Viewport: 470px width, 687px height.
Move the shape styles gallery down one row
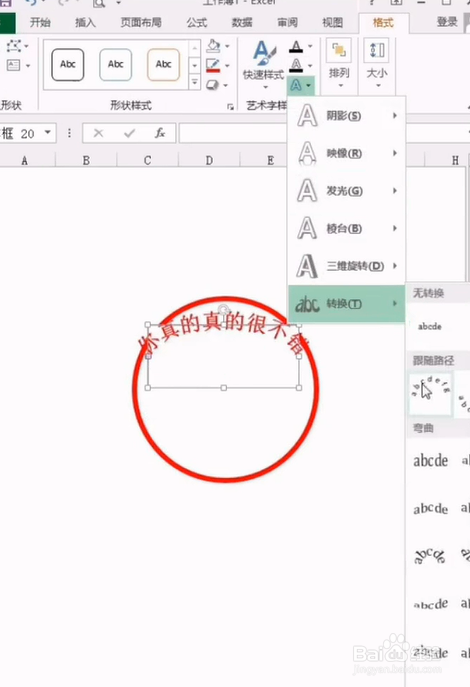(194, 66)
